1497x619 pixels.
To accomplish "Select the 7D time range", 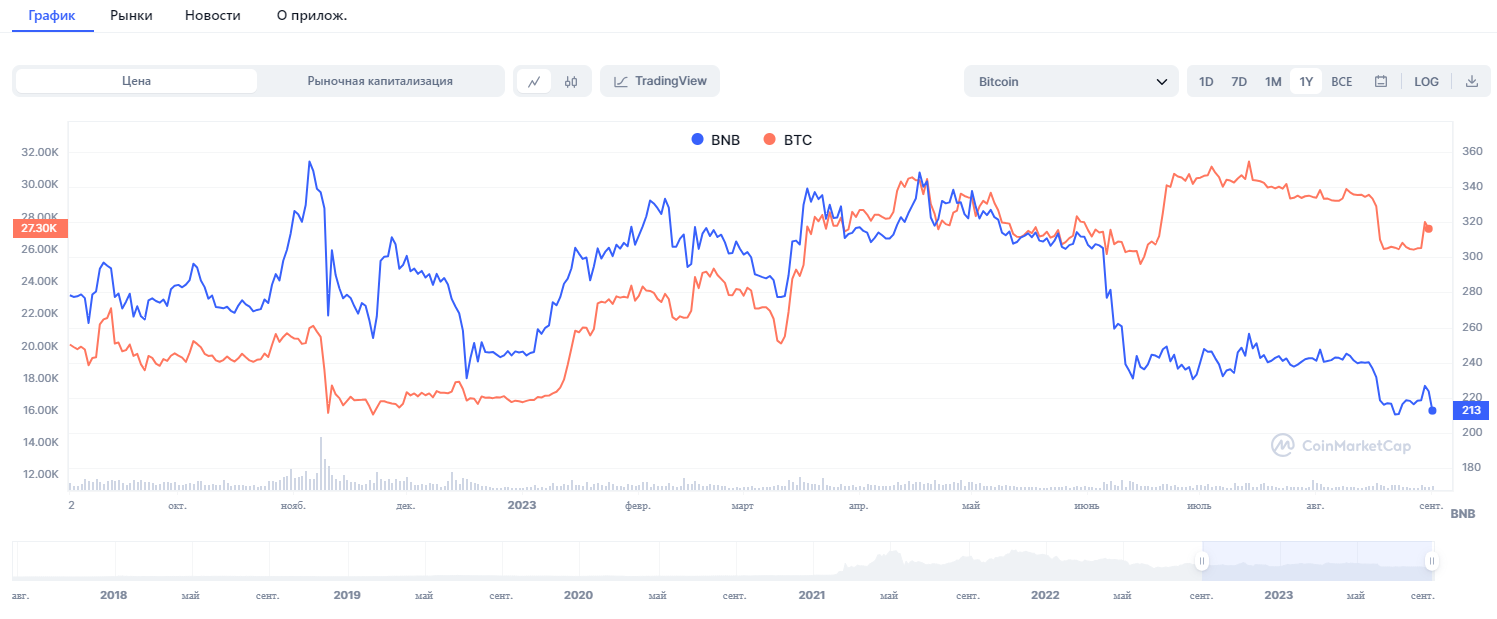I will pos(1239,81).
